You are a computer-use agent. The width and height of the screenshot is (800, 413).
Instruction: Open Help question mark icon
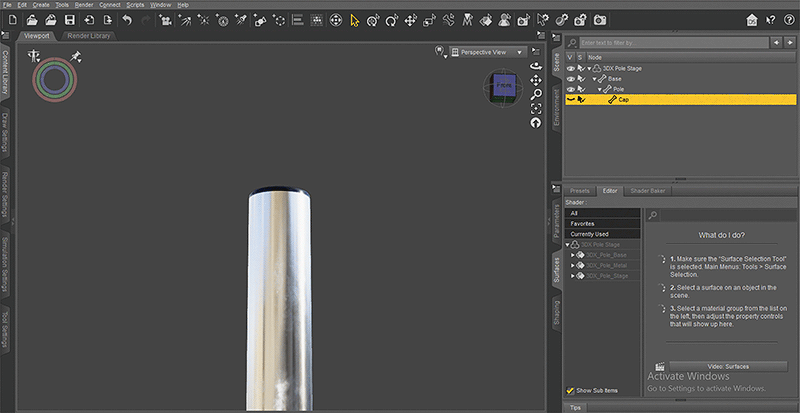point(788,20)
